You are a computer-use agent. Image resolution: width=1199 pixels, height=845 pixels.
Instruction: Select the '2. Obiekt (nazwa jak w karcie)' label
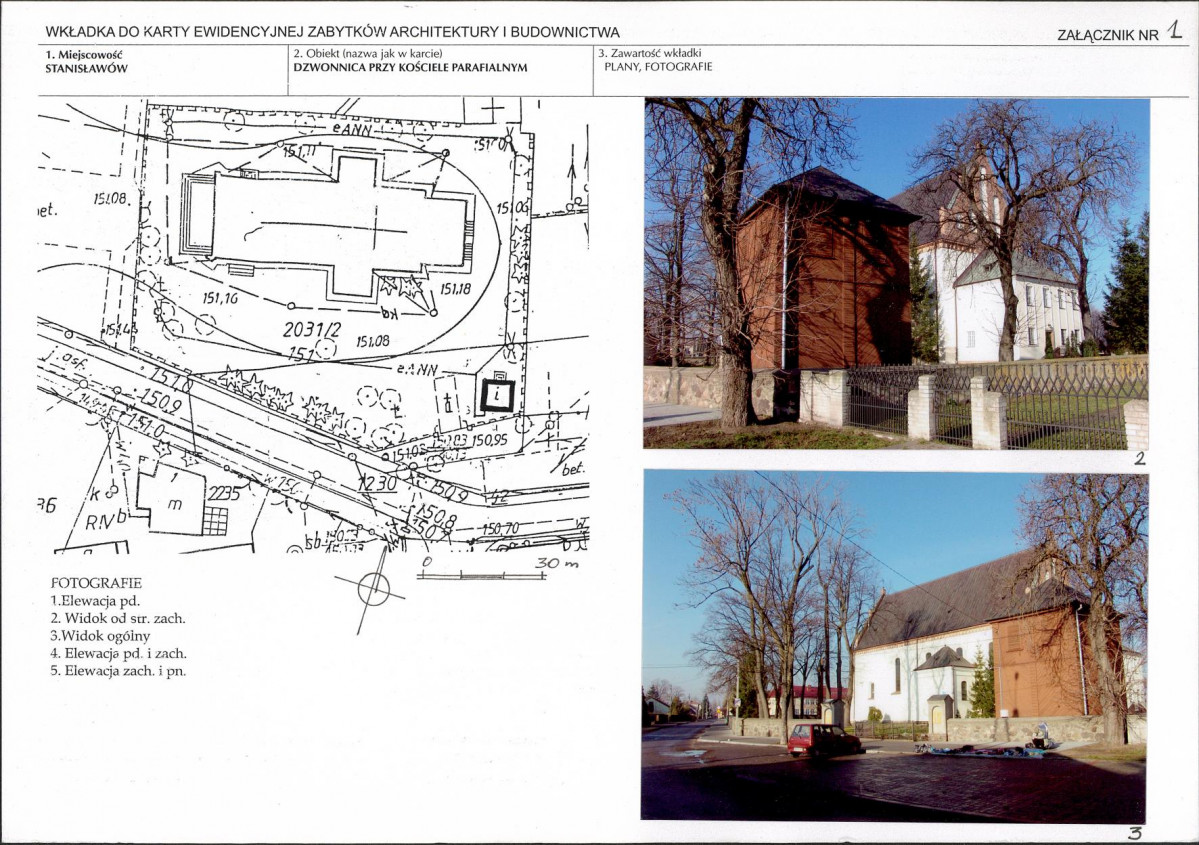368,54
